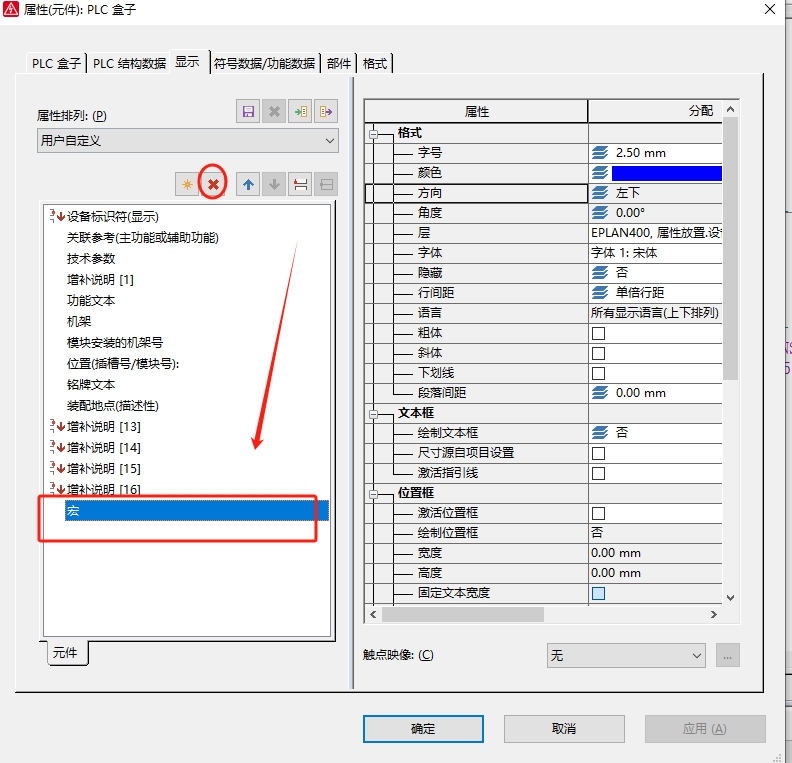Open the 用户自定义 arrangement dropdown
The image size is (792, 763).
click(187, 141)
